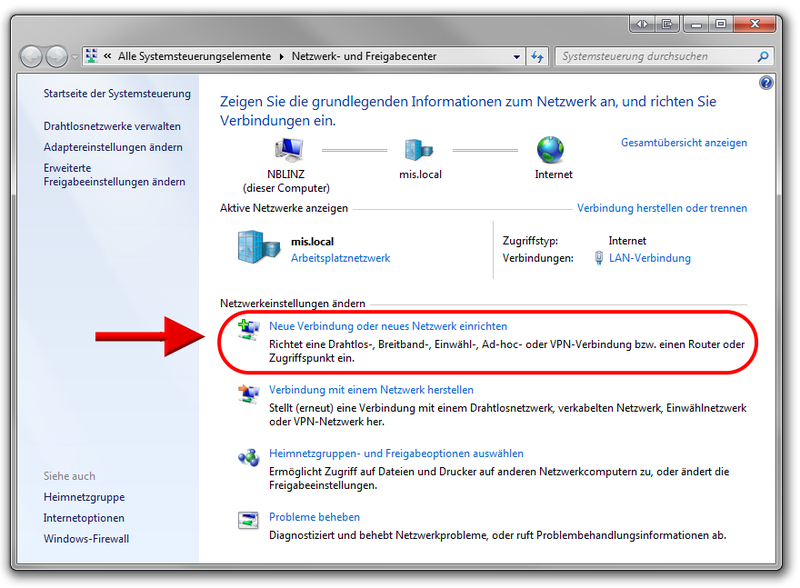Click the NBLINZ computer icon in the network map
The height and width of the screenshot is (588, 800).
click(x=289, y=151)
